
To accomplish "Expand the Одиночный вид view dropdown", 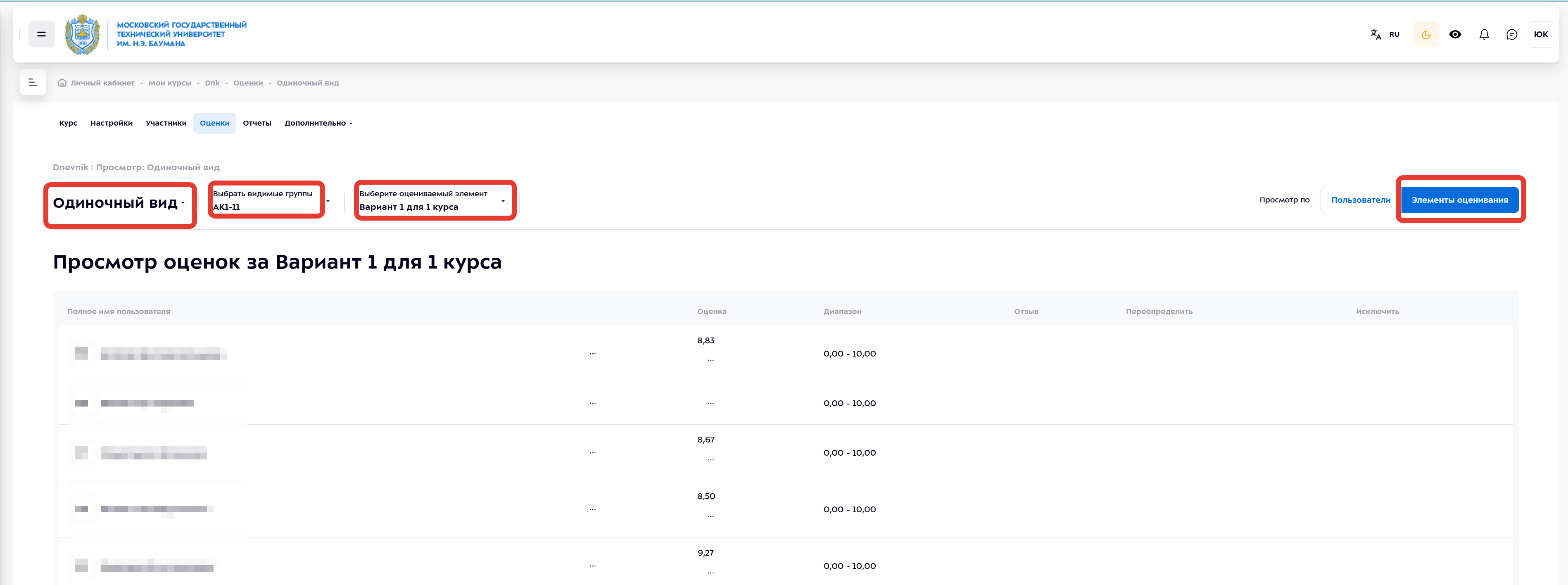I will click(x=119, y=203).
